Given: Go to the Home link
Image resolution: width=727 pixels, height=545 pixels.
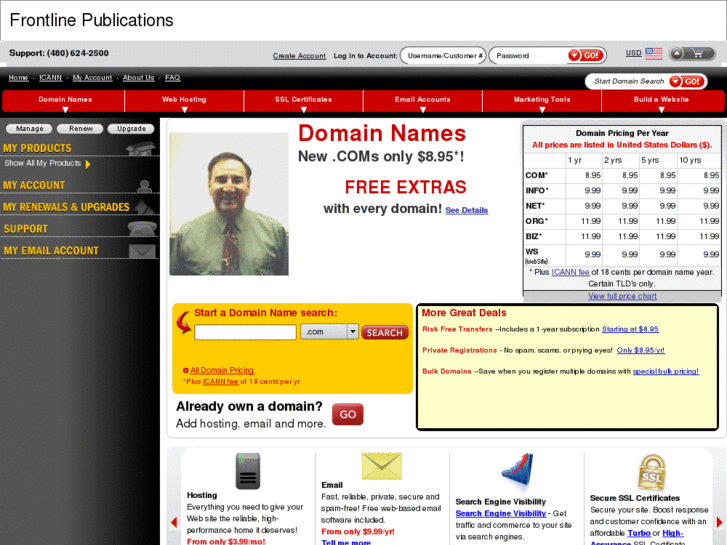Looking at the screenshot, I should pyautogui.click(x=18, y=78).
